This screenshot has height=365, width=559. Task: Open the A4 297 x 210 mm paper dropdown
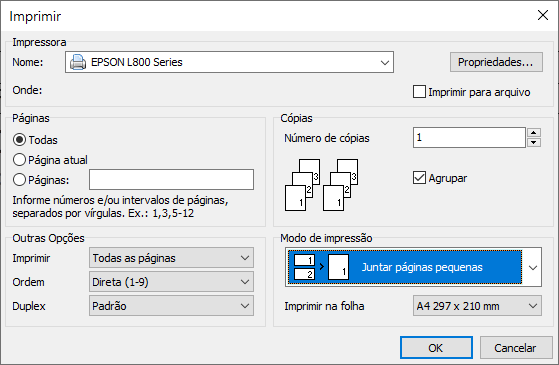coord(477,305)
